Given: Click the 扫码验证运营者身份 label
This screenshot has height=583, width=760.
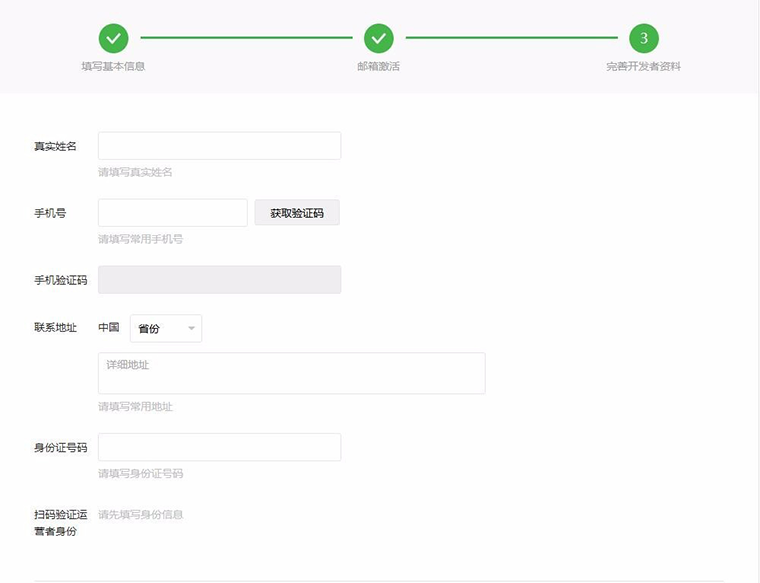Looking at the screenshot, I should (x=61, y=523).
